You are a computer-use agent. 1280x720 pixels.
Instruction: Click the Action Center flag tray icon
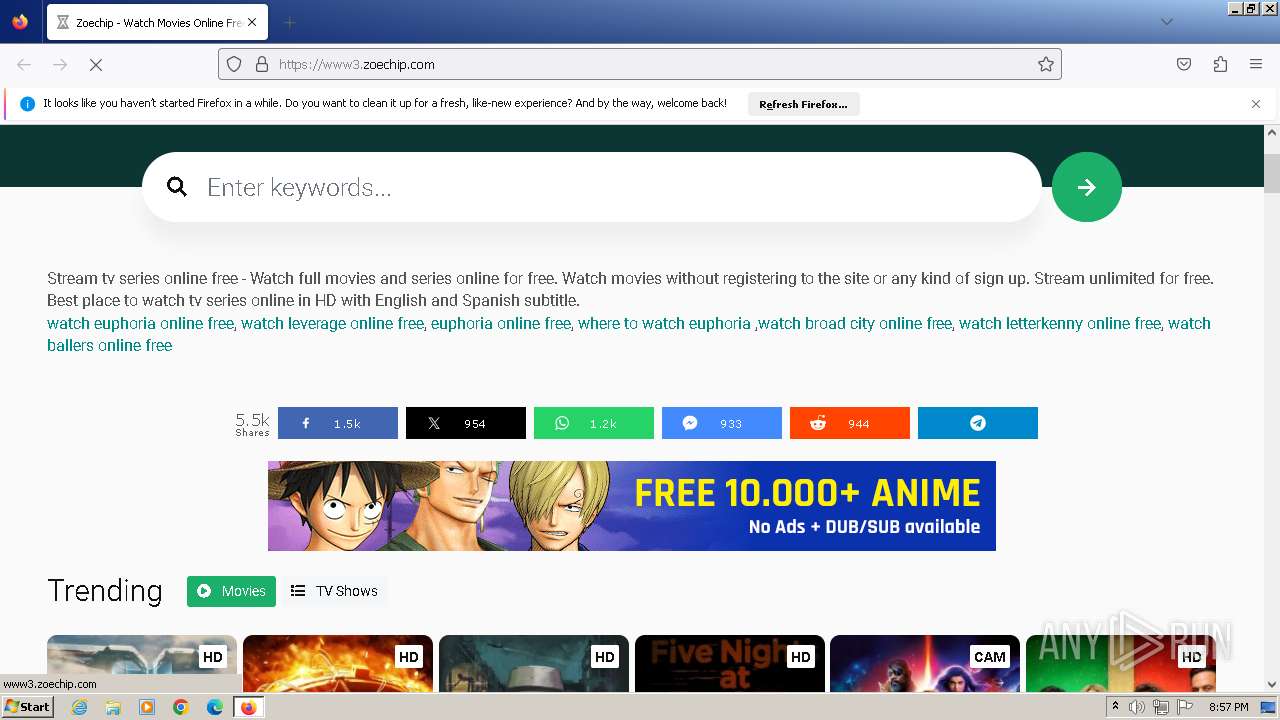click(1185, 707)
